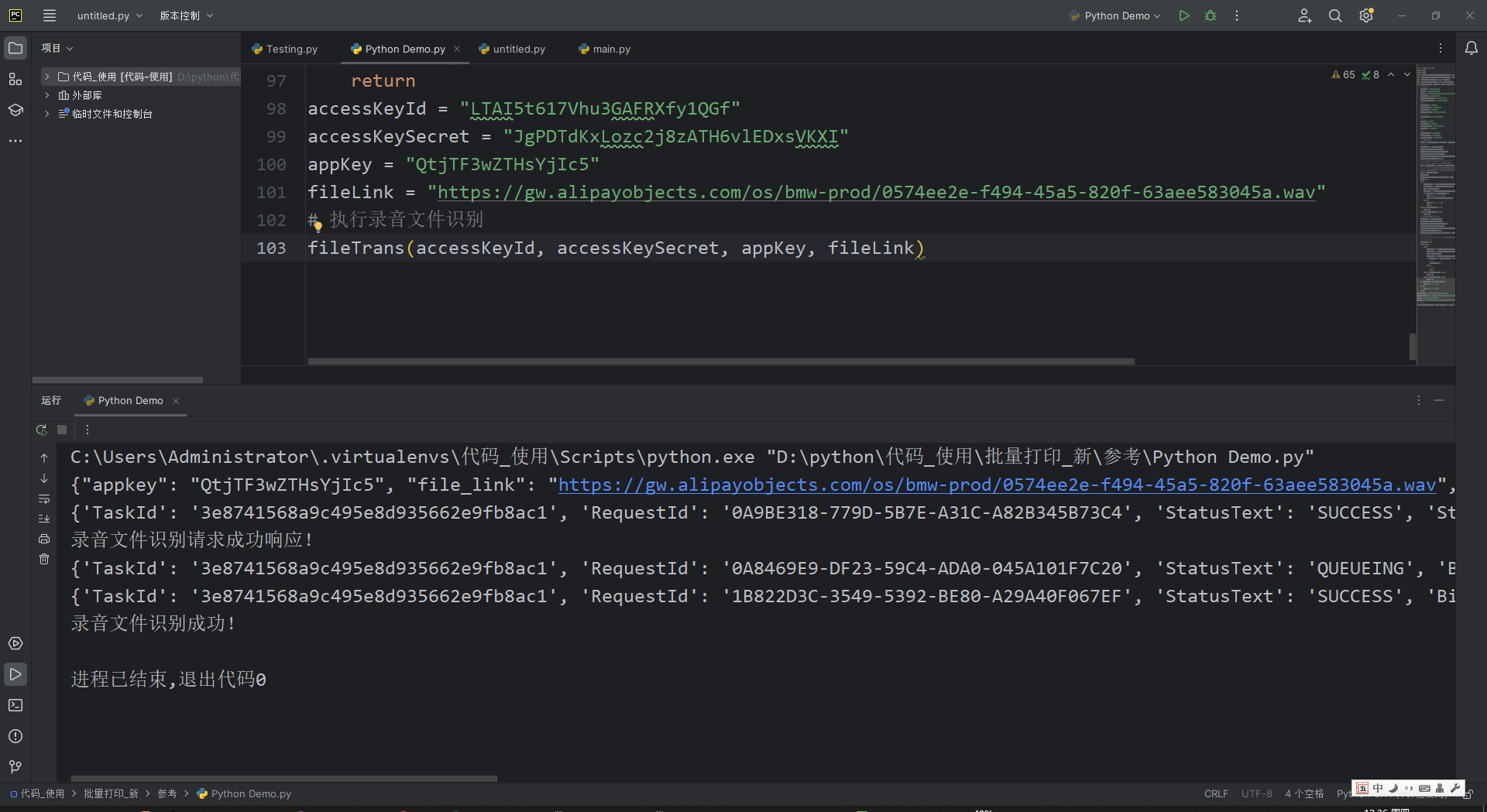Switch to the untitled.py editor tab
1487x812 pixels.
click(512, 49)
